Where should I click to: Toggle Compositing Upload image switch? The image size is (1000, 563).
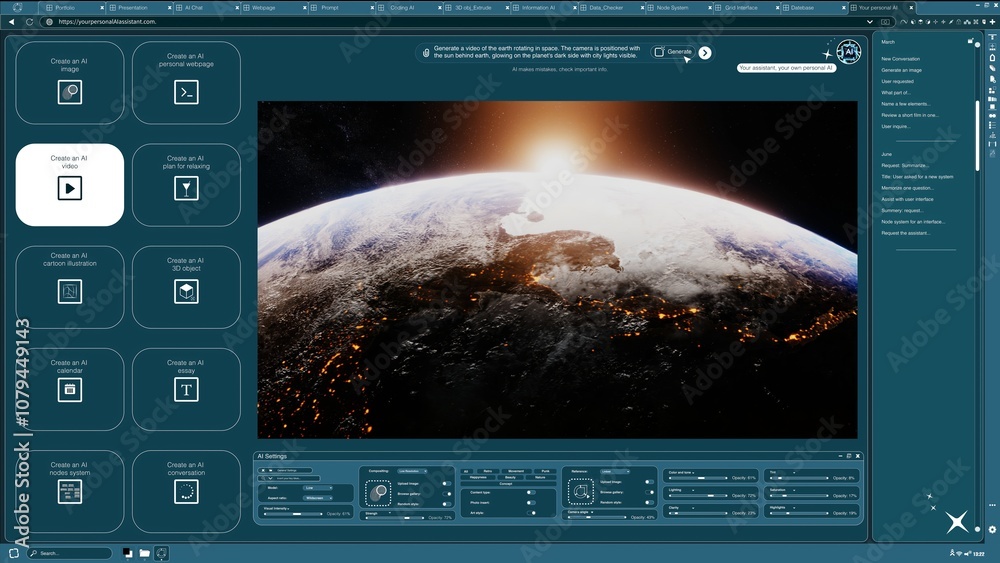coord(446,483)
